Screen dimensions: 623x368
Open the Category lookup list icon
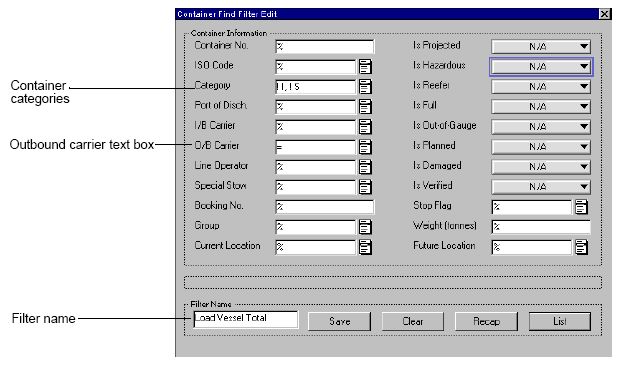(x=365, y=87)
